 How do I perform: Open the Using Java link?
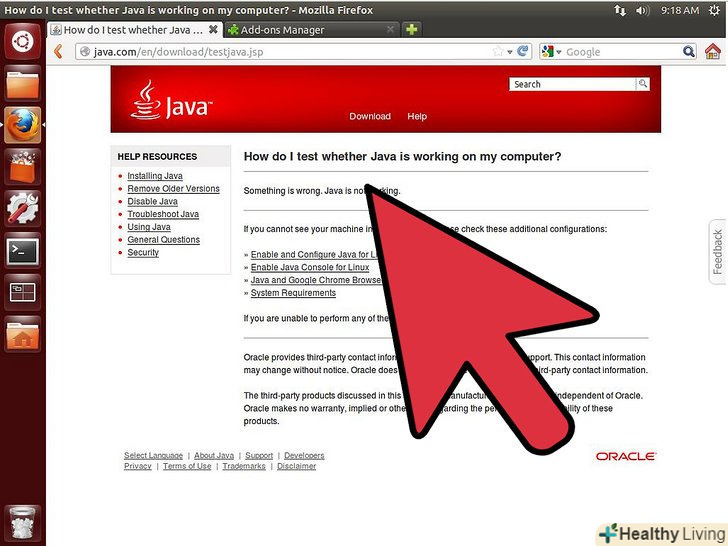pos(149,227)
